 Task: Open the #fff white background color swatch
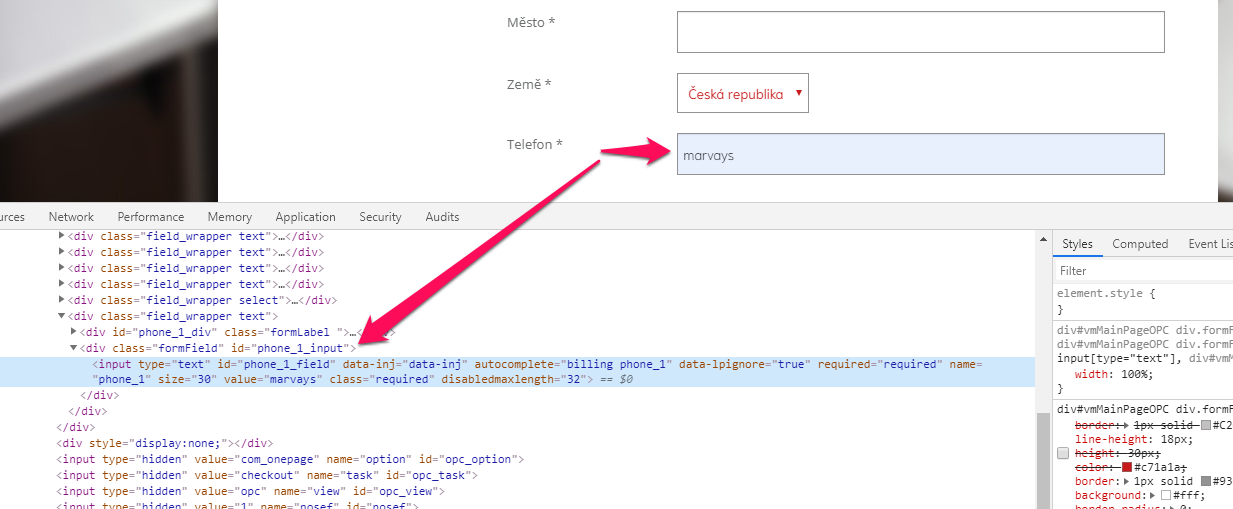coord(1168,495)
